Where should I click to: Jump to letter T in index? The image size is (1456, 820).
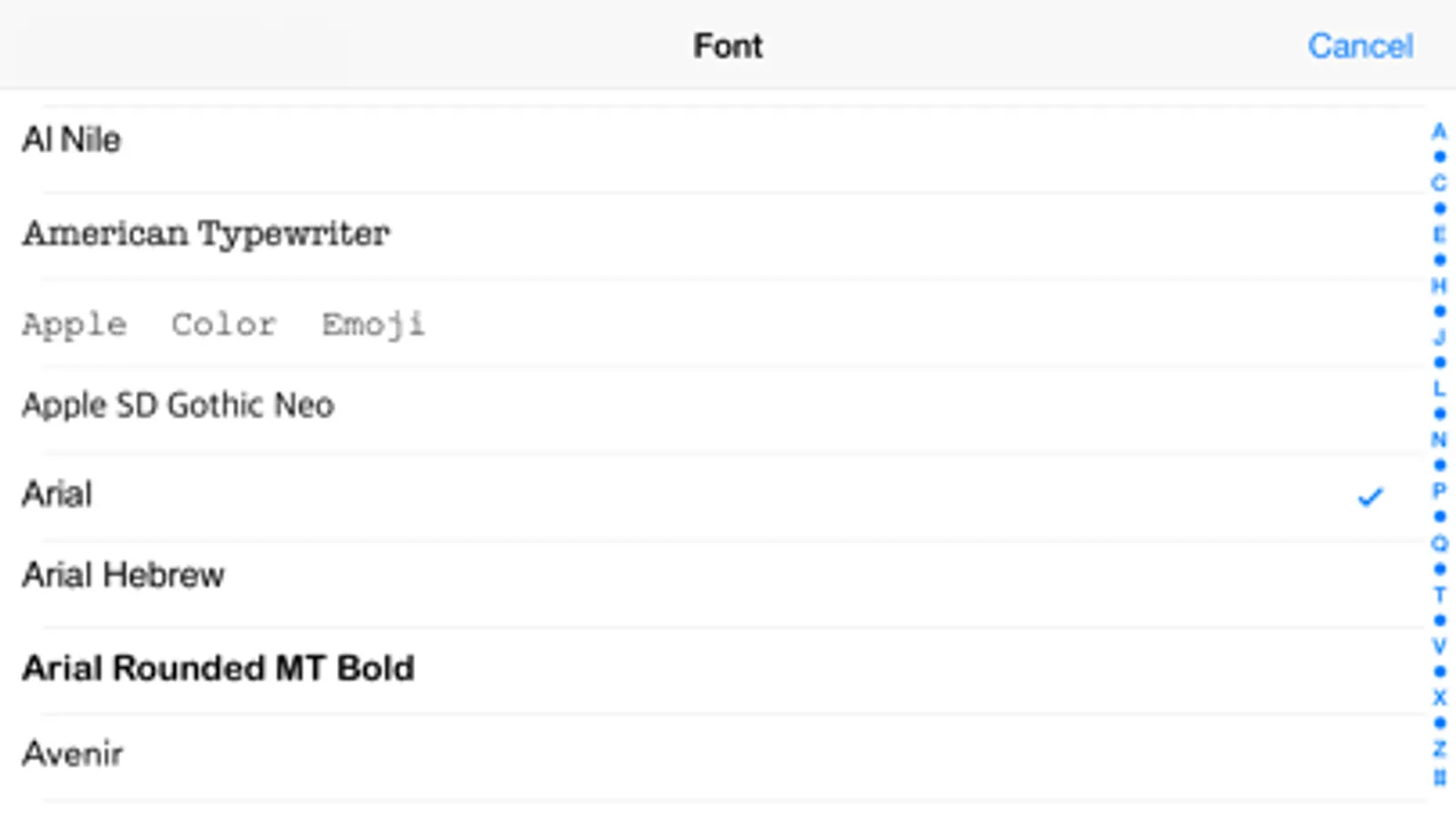point(1439,595)
